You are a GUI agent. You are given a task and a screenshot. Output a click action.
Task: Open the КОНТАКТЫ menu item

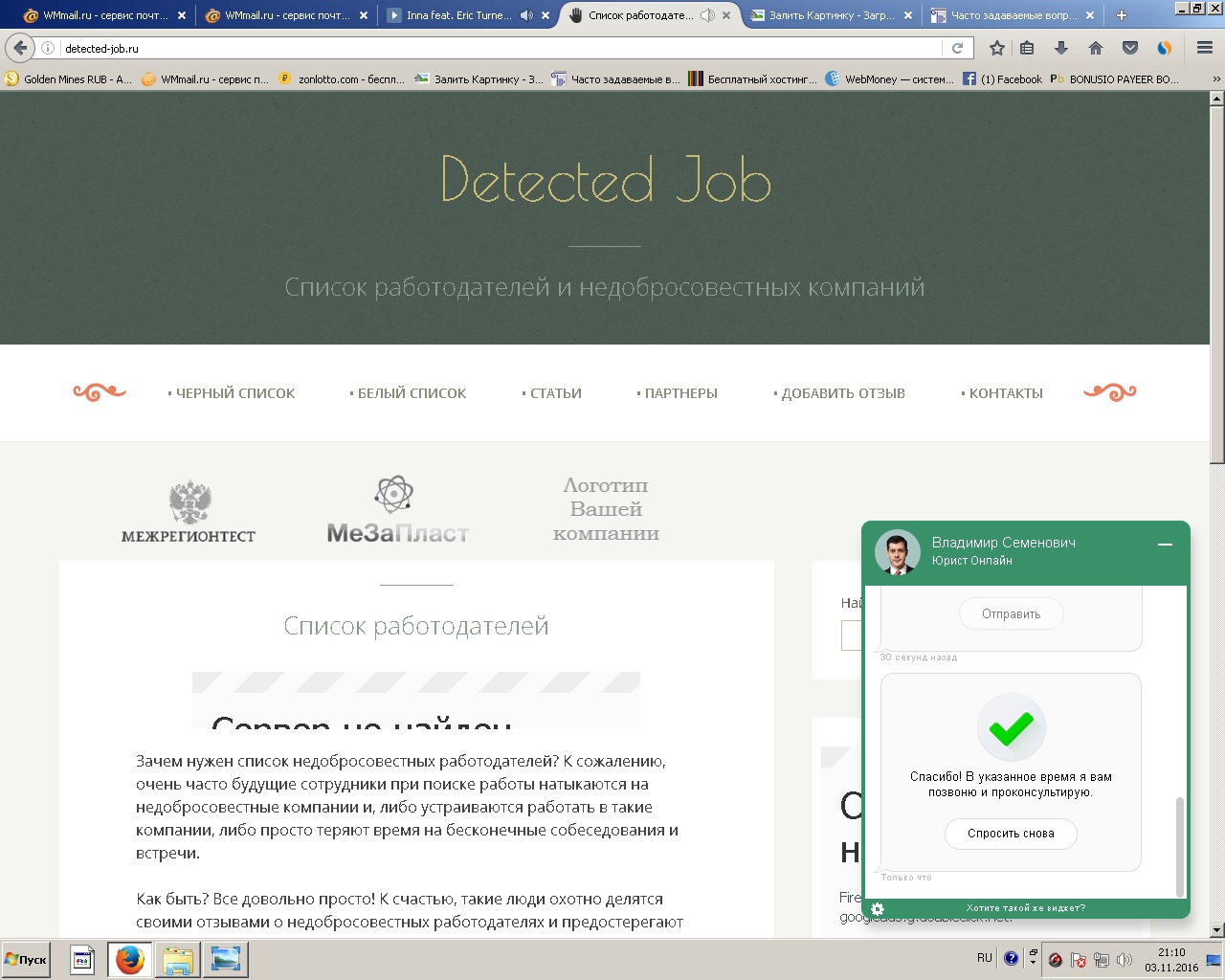(x=1002, y=393)
